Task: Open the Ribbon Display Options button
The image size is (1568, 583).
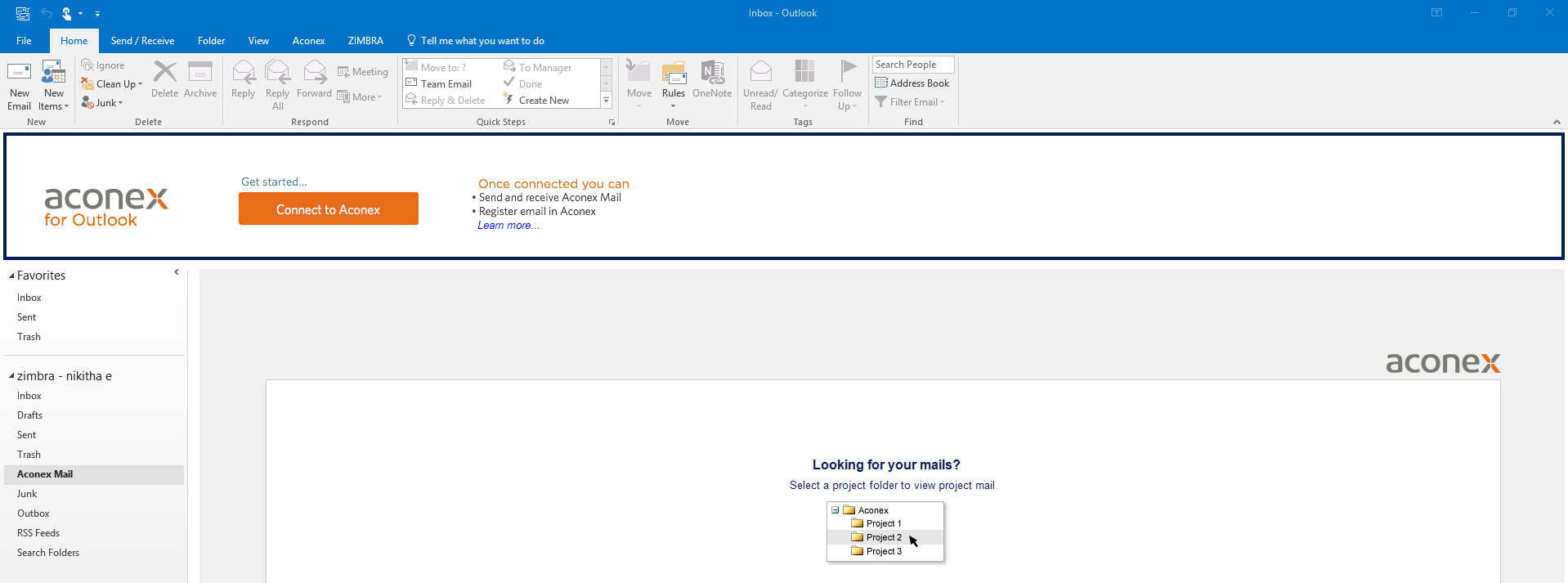Action: click(1436, 12)
